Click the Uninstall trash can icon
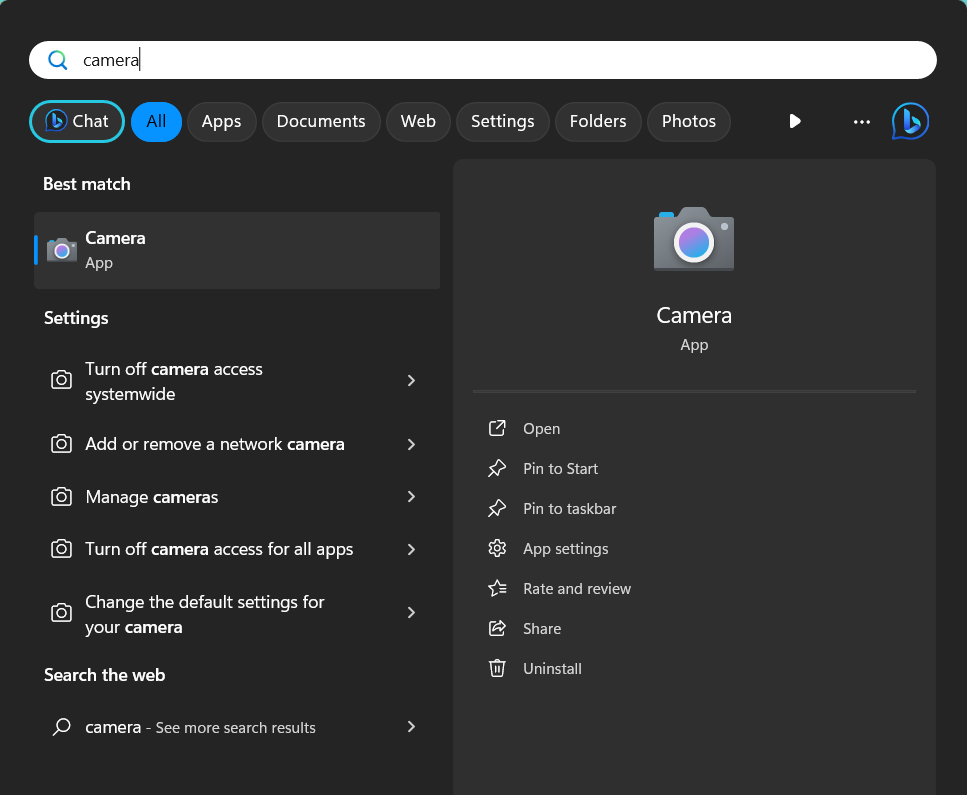 (x=497, y=669)
